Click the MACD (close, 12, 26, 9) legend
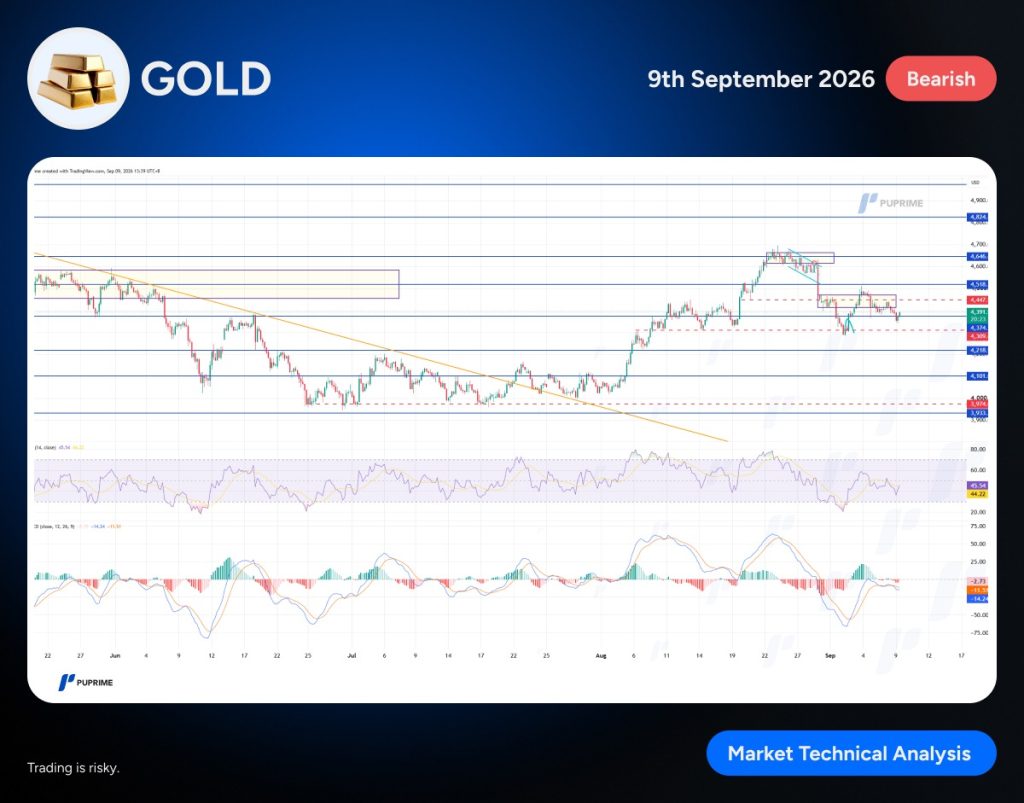The image size is (1024, 803). pyautogui.click(x=78, y=526)
